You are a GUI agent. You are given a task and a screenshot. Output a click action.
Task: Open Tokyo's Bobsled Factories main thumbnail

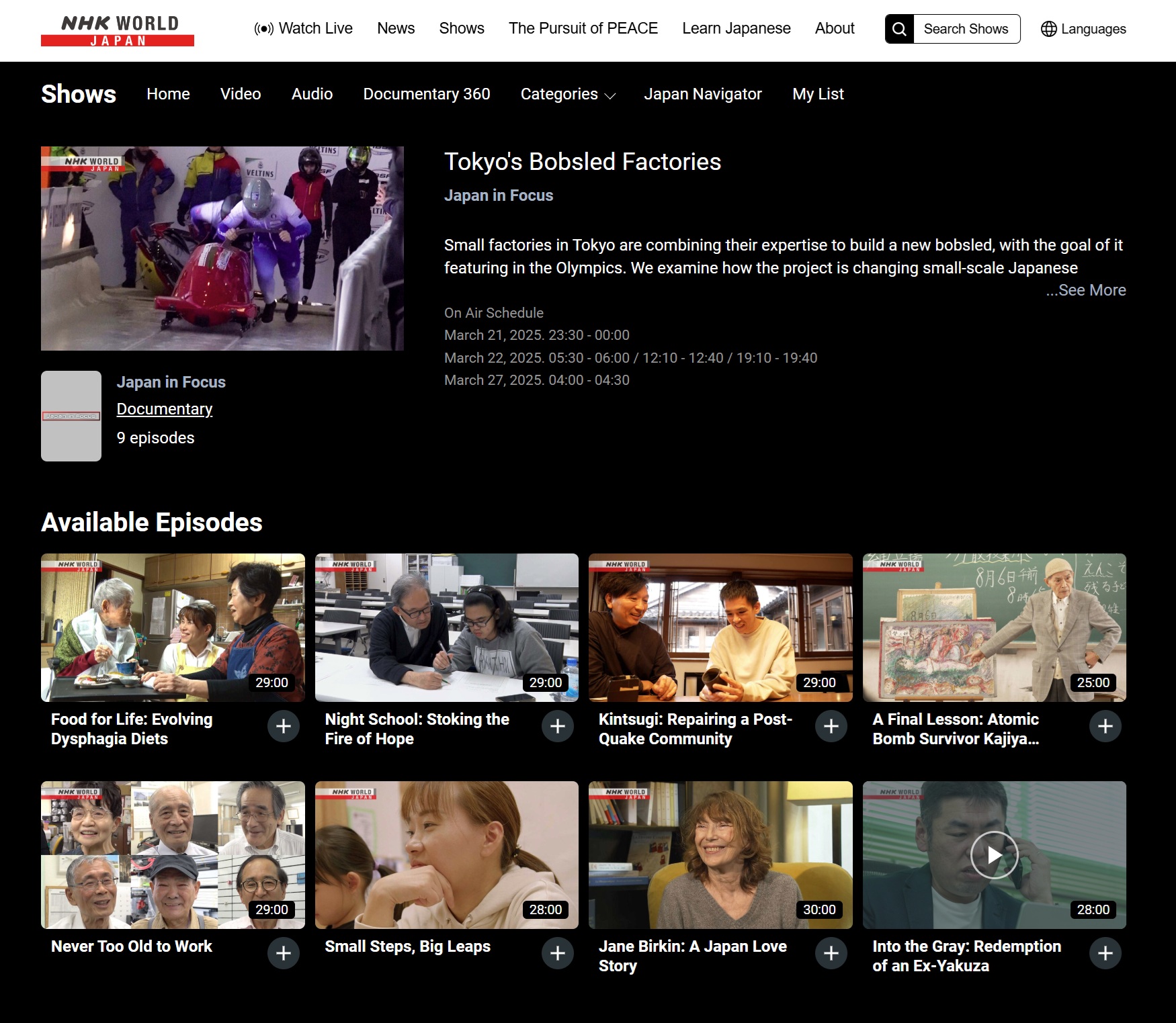(x=222, y=249)
